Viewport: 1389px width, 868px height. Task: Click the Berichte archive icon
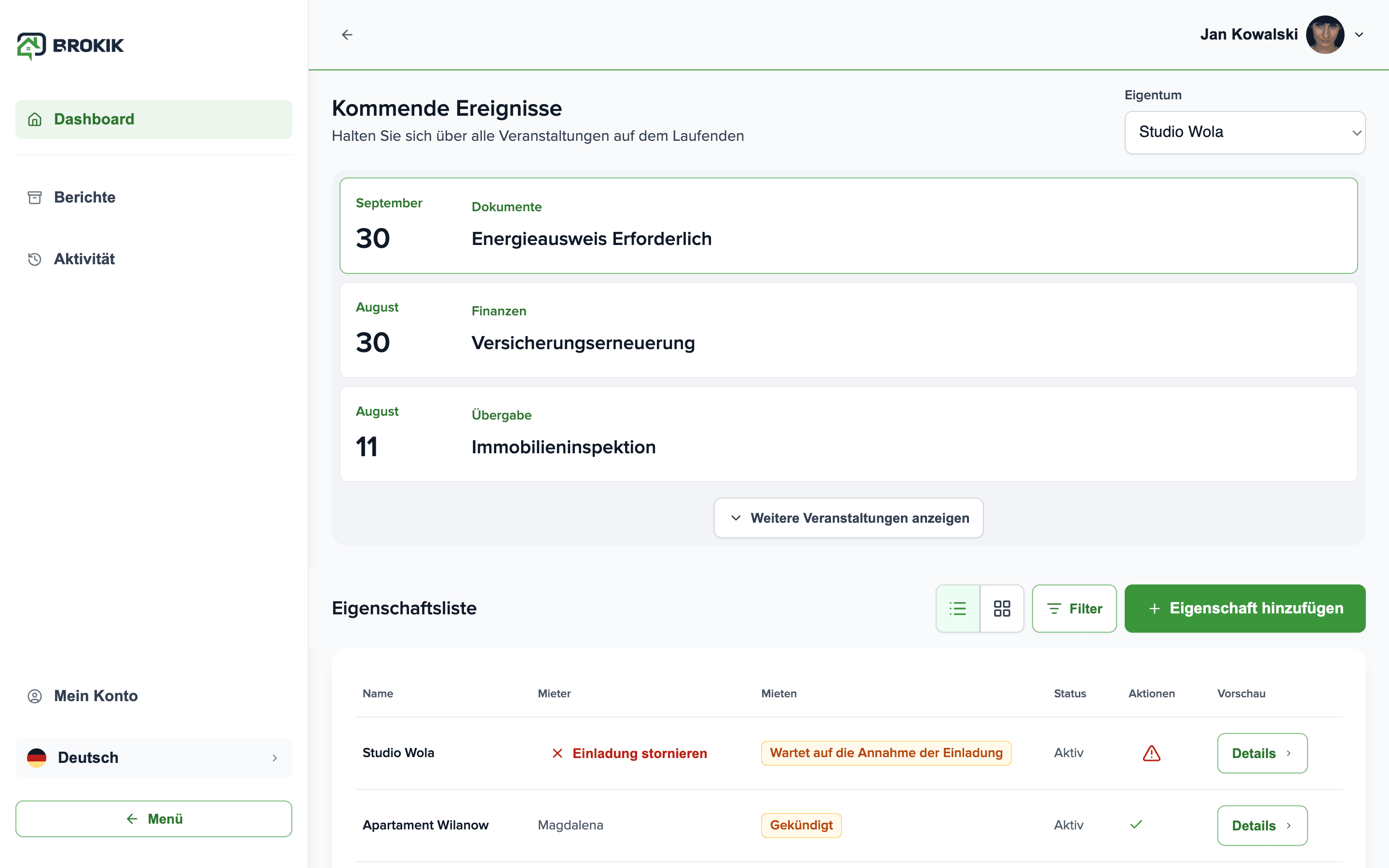[x=35, y=198]
